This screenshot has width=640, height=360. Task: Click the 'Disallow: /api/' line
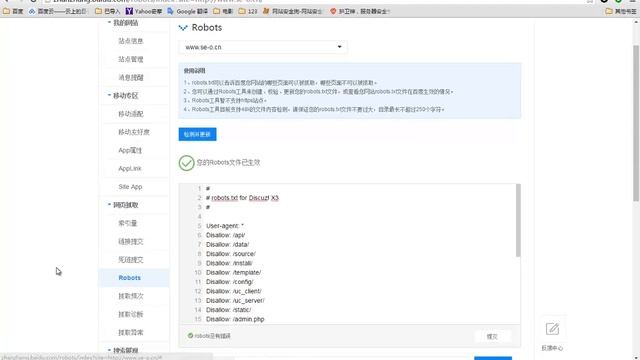point(225,235)
